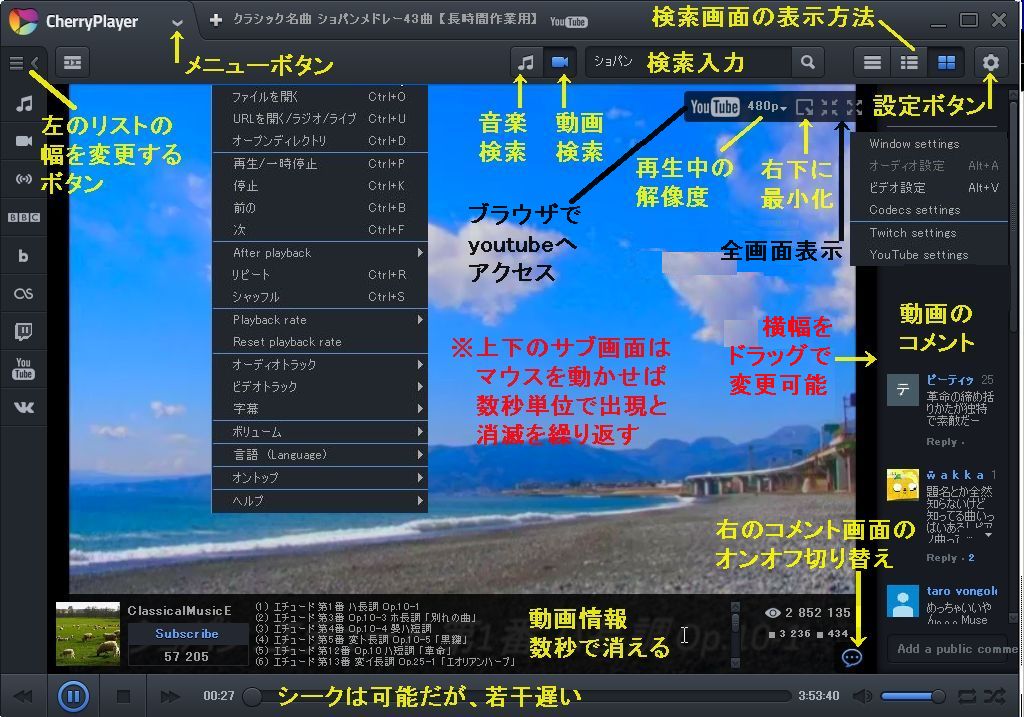The height and width of the screenshot is (717, 1024).
Task: Choose Reset playback rate menu entry
Action: 320,342
